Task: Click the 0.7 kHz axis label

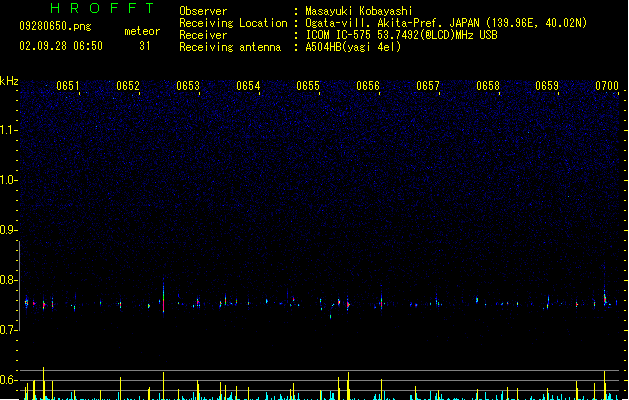Action: click(8, 330)
